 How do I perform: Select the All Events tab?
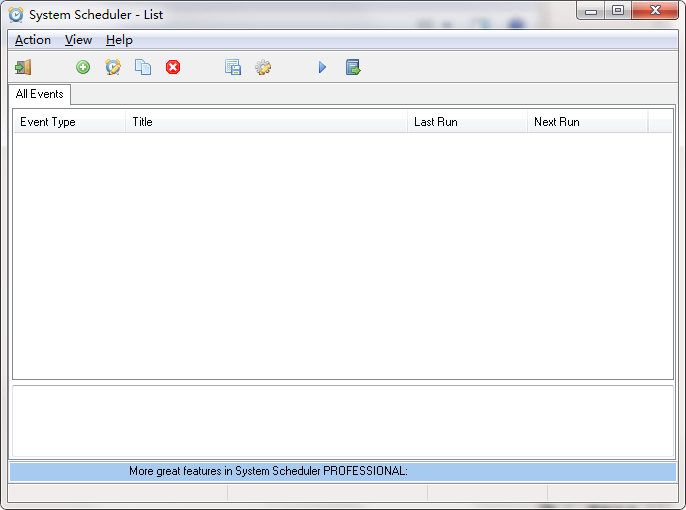tap(40, 94)
